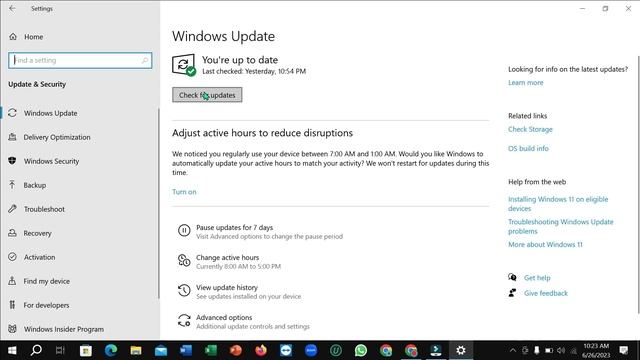Open More about Windows 11 link

point(545,244)
